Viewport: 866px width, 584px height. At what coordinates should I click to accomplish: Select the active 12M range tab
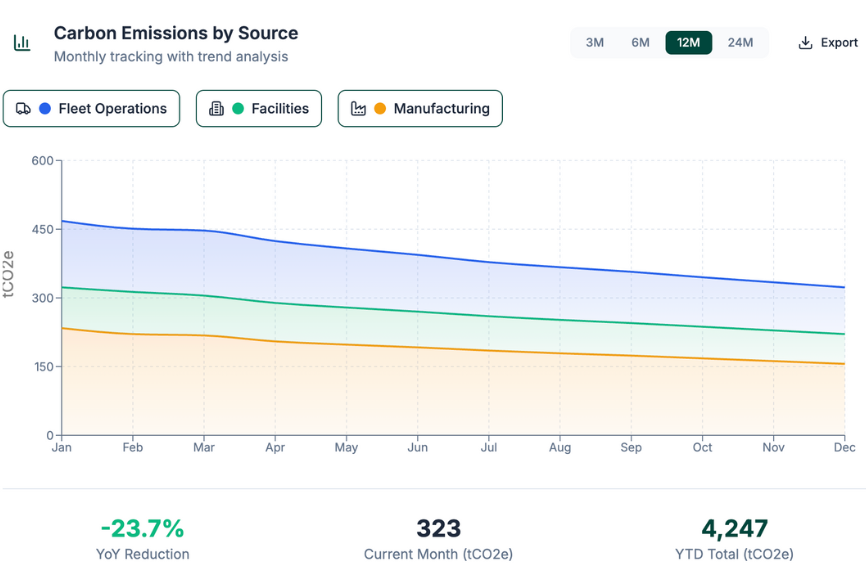tap(688, 42)
